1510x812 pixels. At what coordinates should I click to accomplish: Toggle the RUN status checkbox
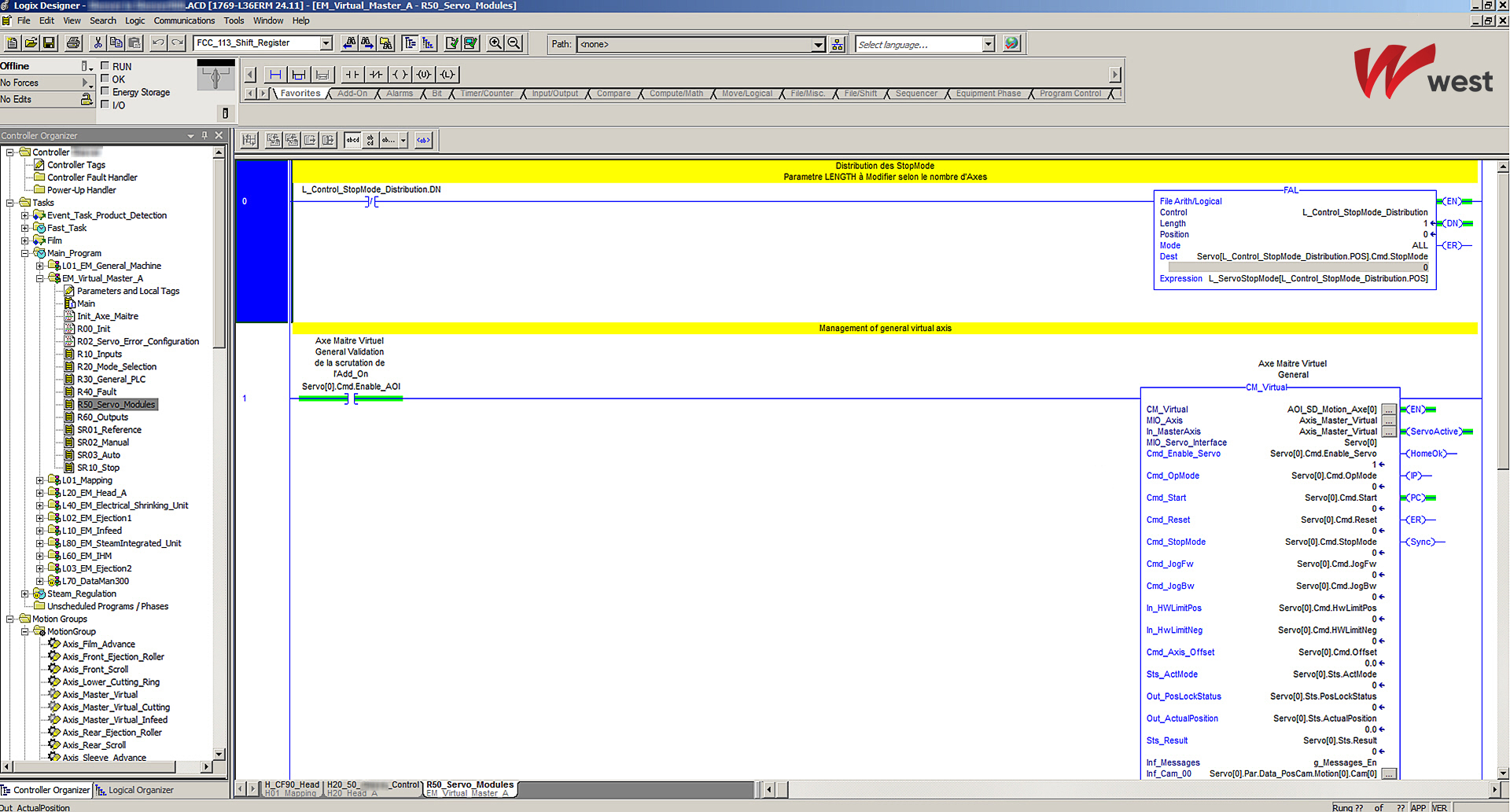click(105, 67)
